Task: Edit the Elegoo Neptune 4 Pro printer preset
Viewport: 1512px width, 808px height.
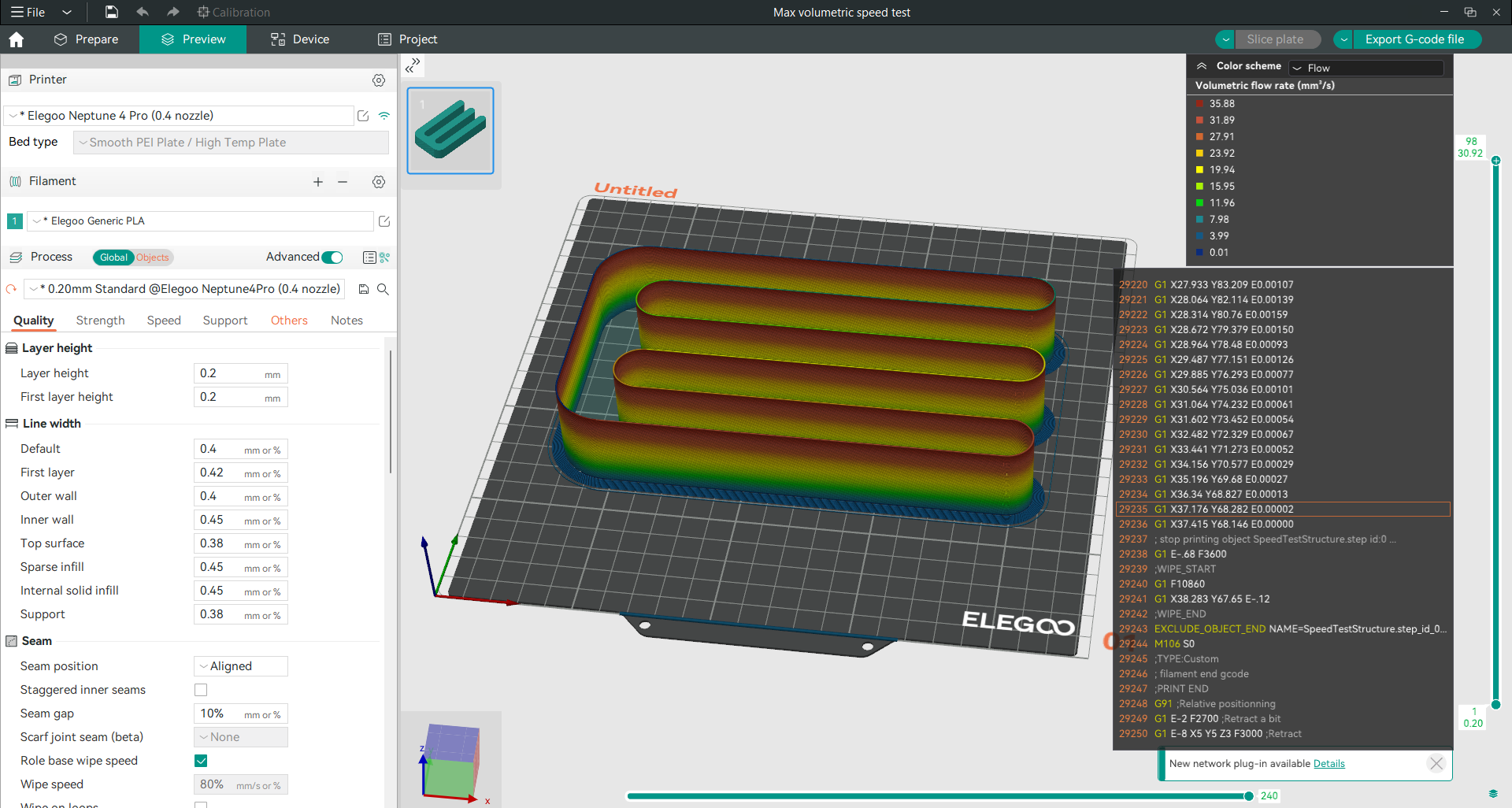Action: click(x=363, y=116)
